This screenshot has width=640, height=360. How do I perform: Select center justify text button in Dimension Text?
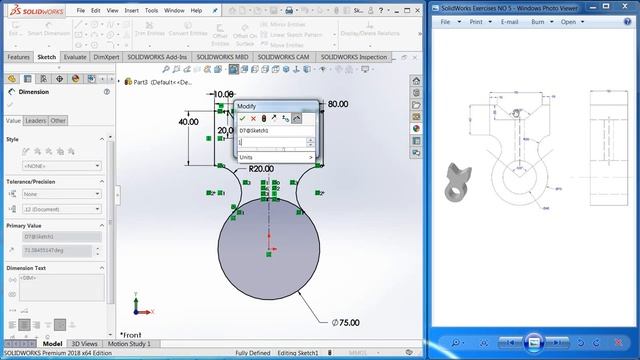[24, 325]
